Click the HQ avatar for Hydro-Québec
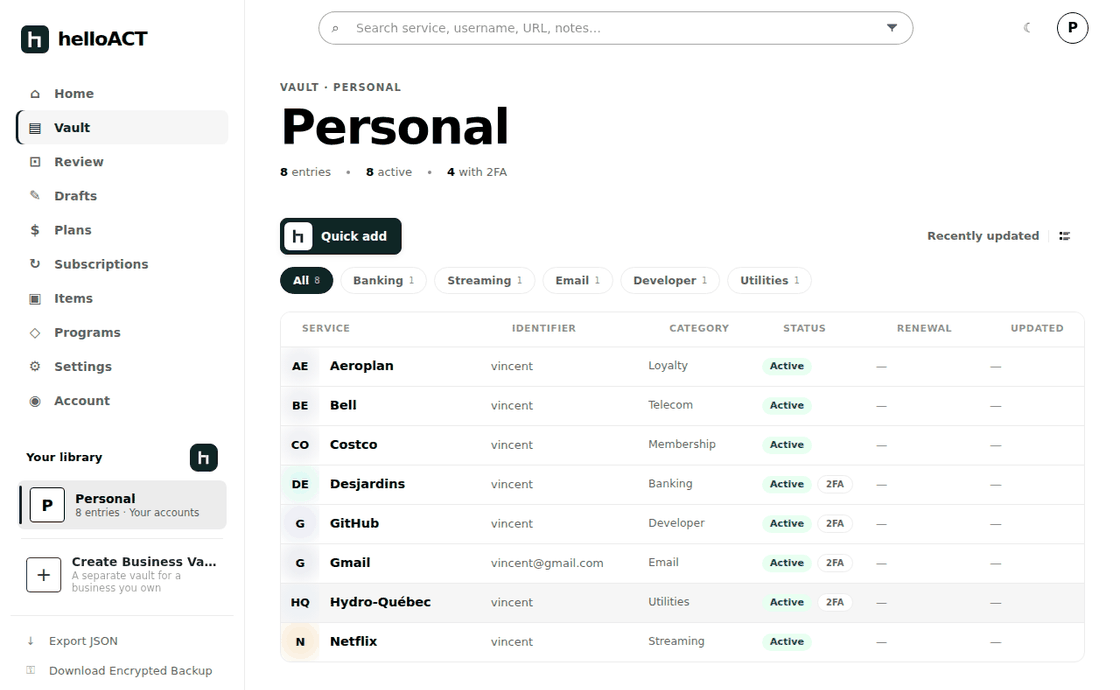The height and width of the screenshot is (690, 1120). coord(300,602)
